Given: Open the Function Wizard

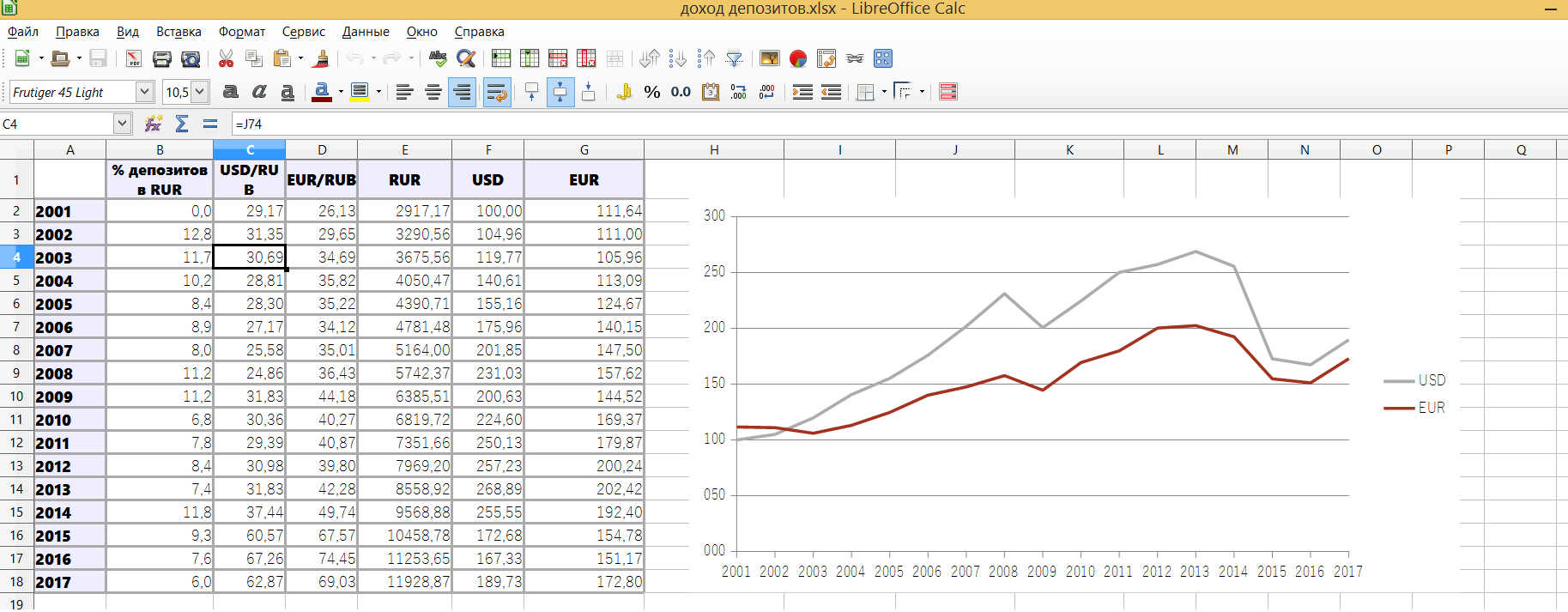Looking at the screenshot, I should point(154,124).
